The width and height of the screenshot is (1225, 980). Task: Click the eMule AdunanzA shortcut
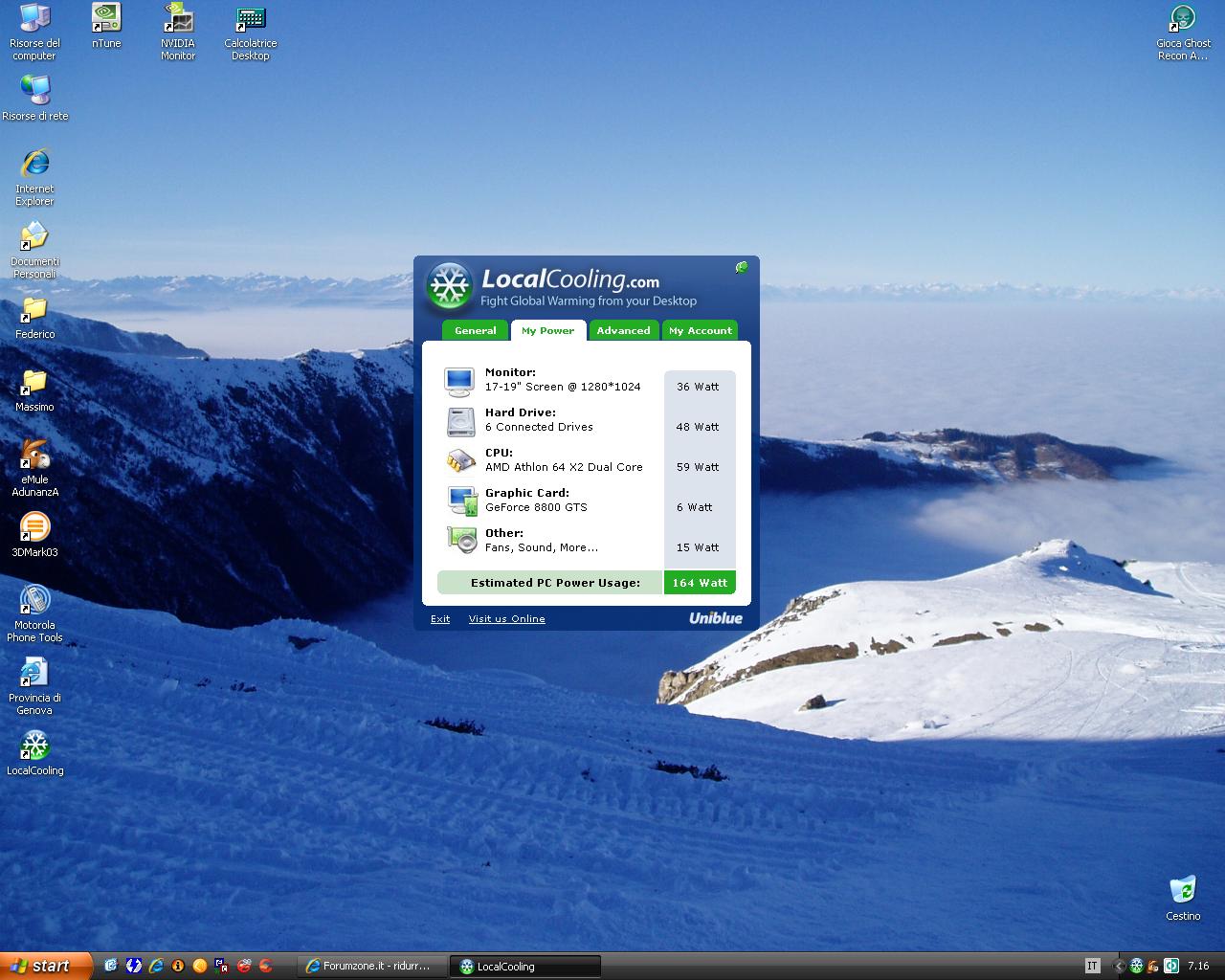34,468
